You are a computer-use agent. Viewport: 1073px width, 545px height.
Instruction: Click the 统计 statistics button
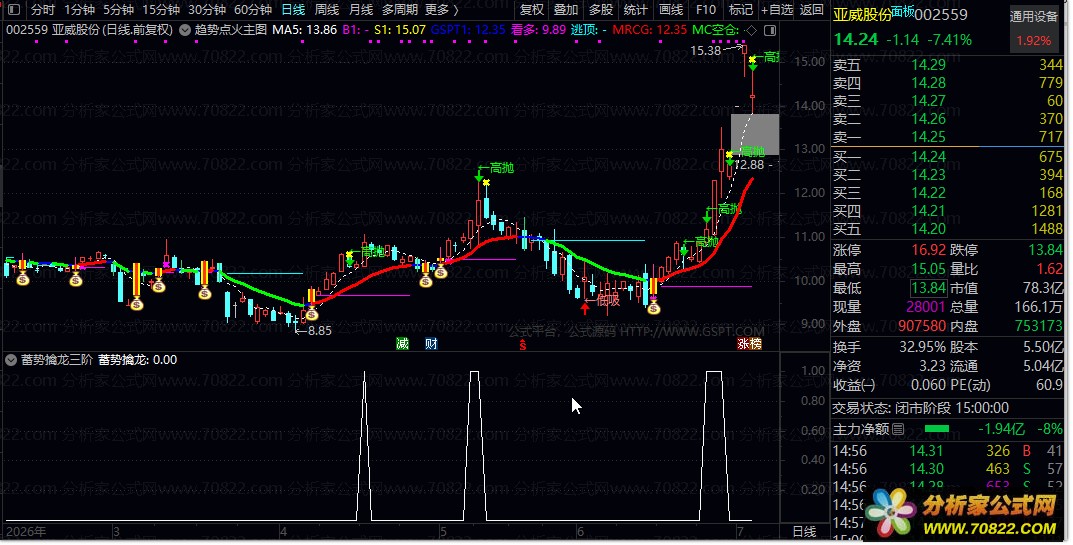tap(636, 10)
